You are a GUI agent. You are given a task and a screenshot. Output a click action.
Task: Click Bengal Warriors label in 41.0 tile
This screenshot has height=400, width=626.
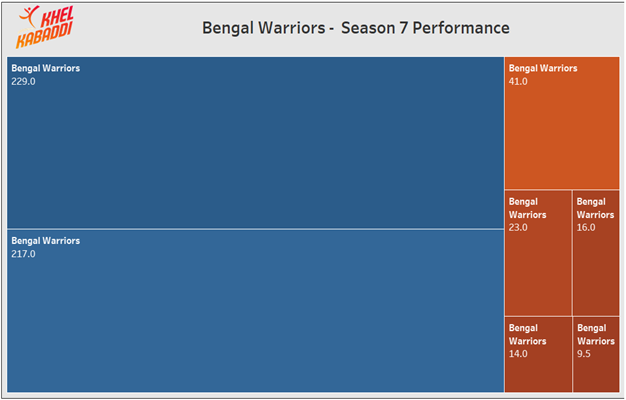(543, 68)
